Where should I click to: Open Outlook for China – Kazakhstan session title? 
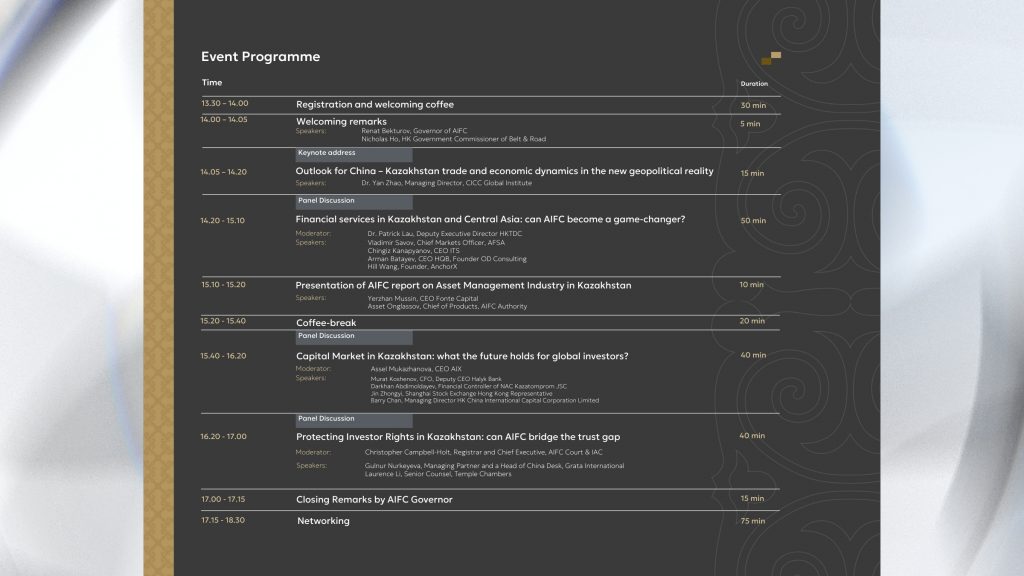coord(504,171)
